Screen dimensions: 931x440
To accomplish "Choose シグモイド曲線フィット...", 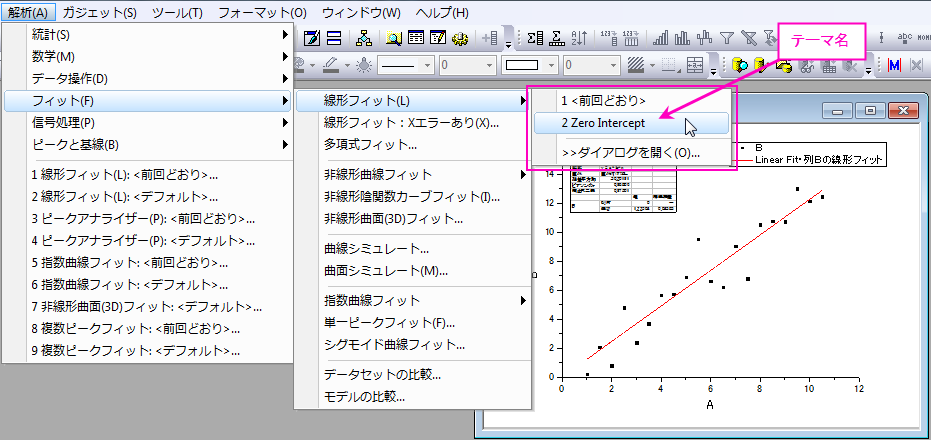I will pos(394,344).
